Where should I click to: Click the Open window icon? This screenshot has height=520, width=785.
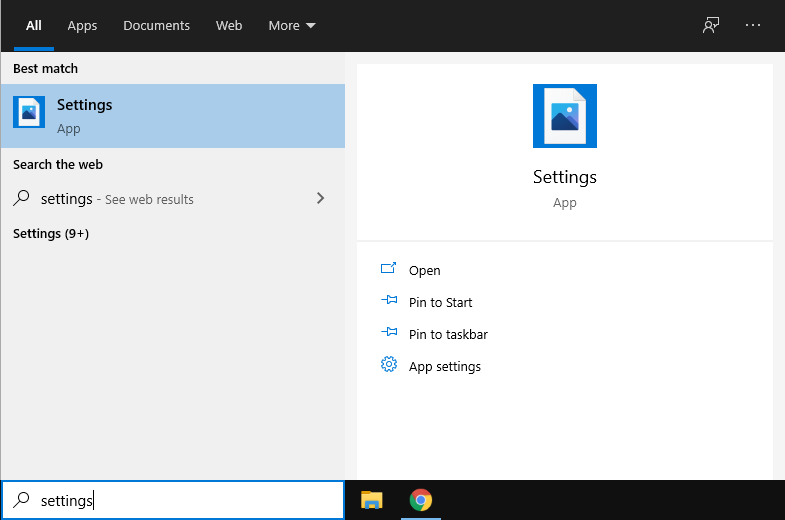coord(388,268)
